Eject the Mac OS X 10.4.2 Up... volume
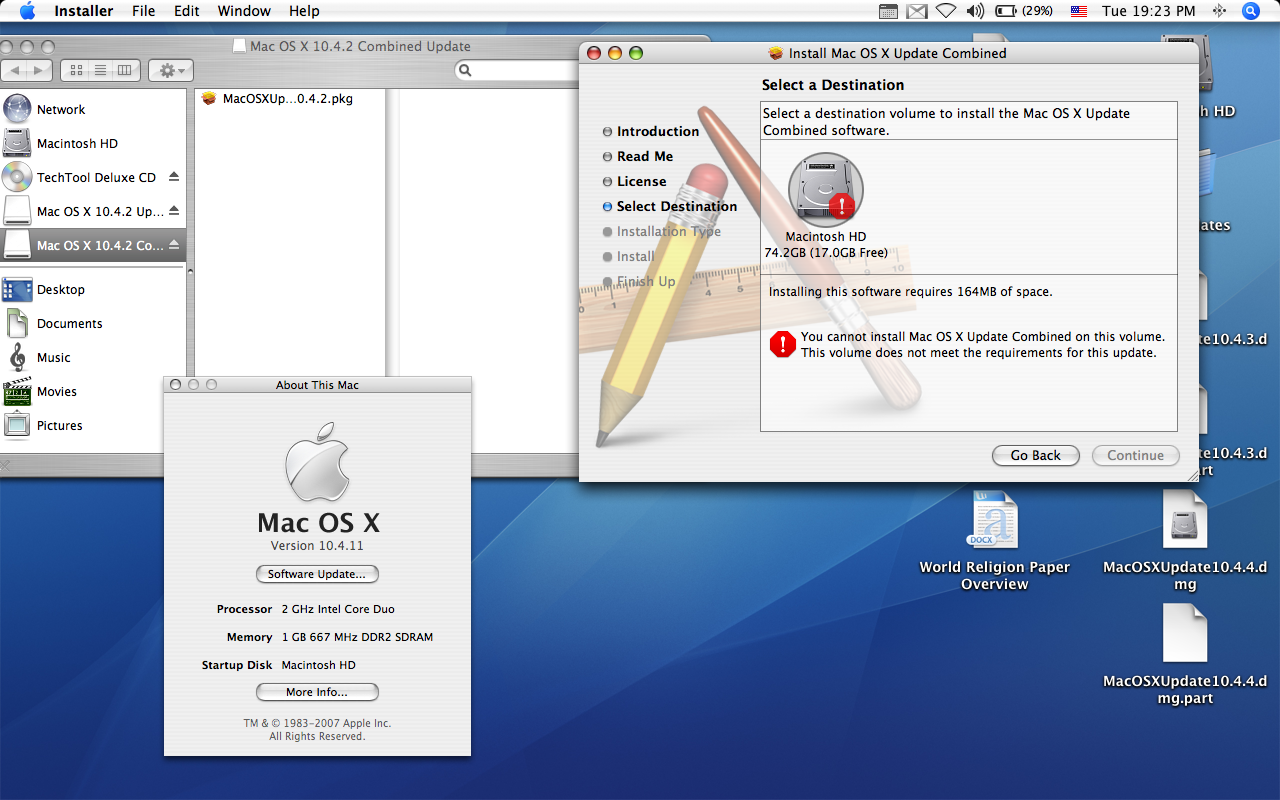This screenshot has width=1280, height=800. pyautogui.click(x=174, y=211)
